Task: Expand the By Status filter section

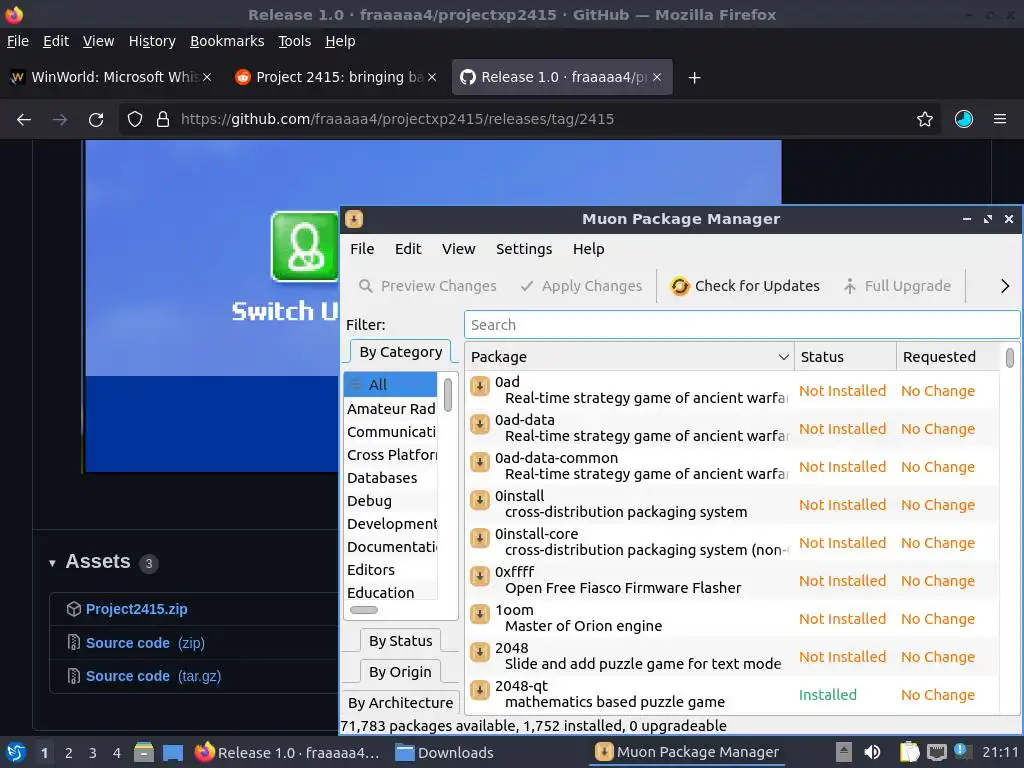Action: click(x=400, y=641)
